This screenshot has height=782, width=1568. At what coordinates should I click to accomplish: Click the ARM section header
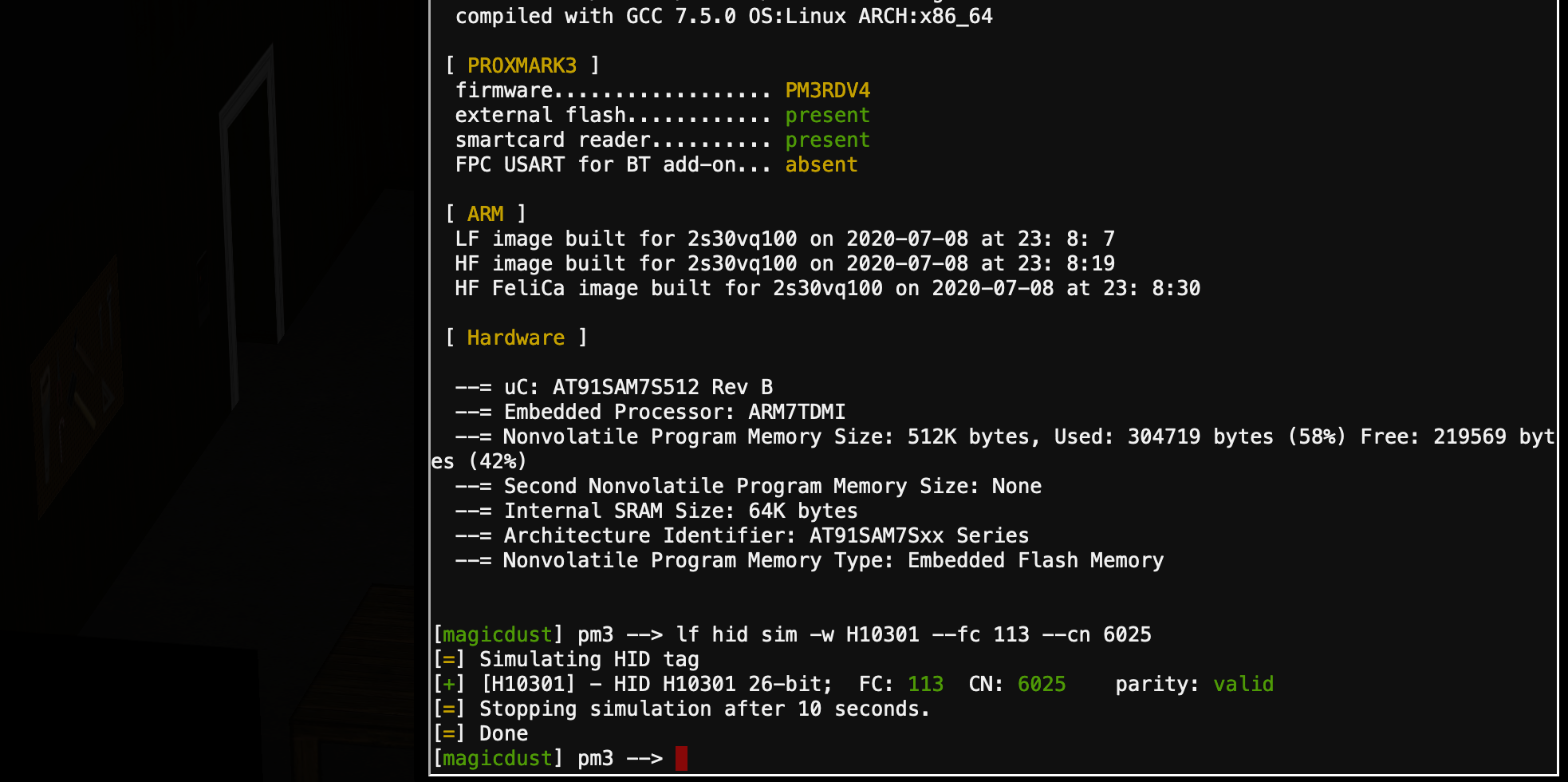[485, 214]
